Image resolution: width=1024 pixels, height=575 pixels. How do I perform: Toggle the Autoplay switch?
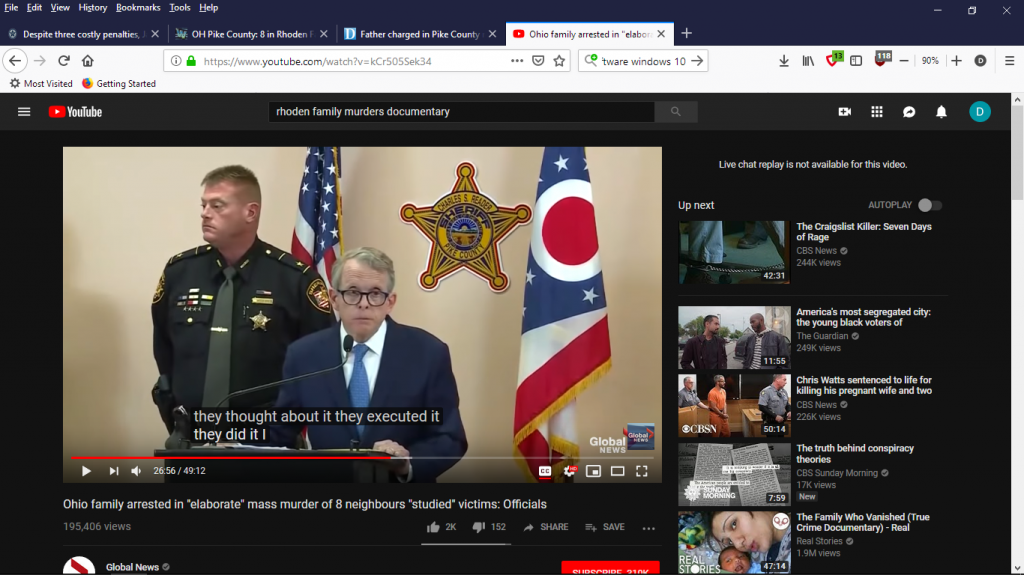click(x=929, y=205)
